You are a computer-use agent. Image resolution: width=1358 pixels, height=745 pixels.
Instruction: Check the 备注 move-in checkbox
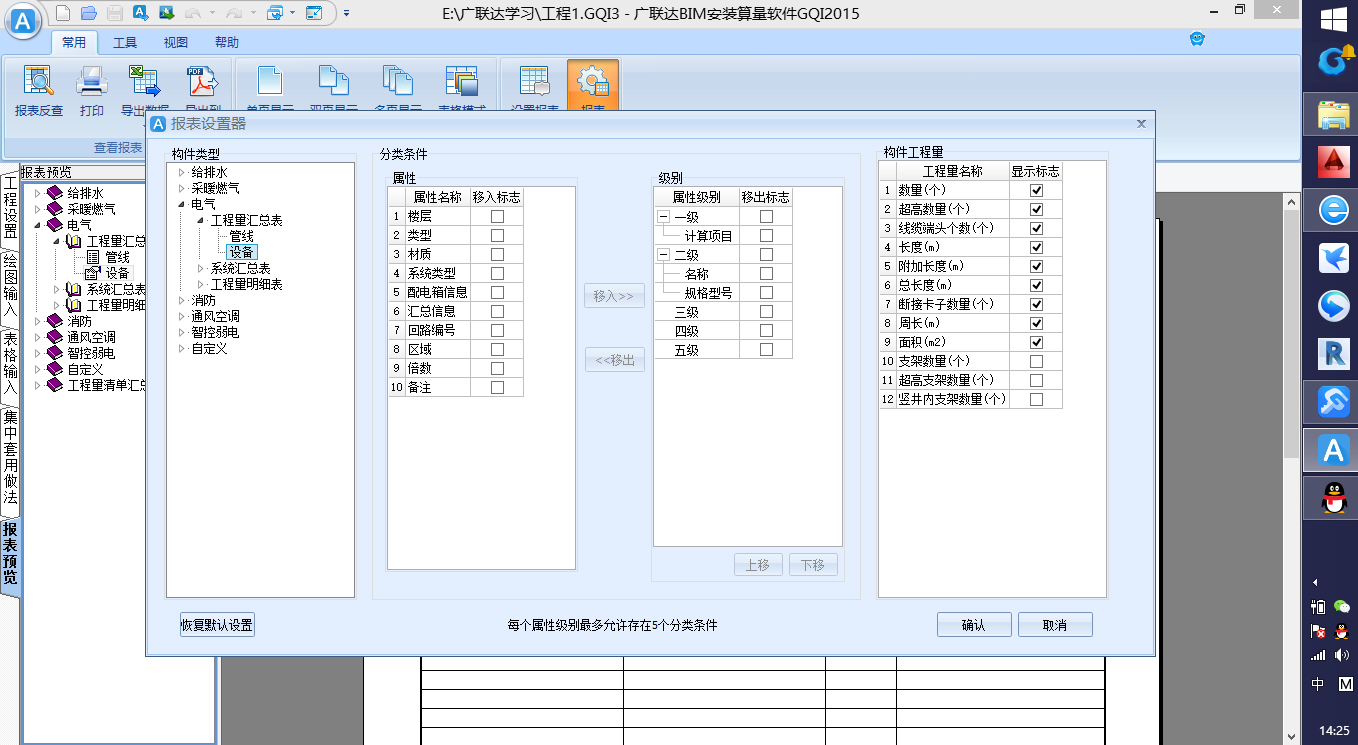coord(497,387)
